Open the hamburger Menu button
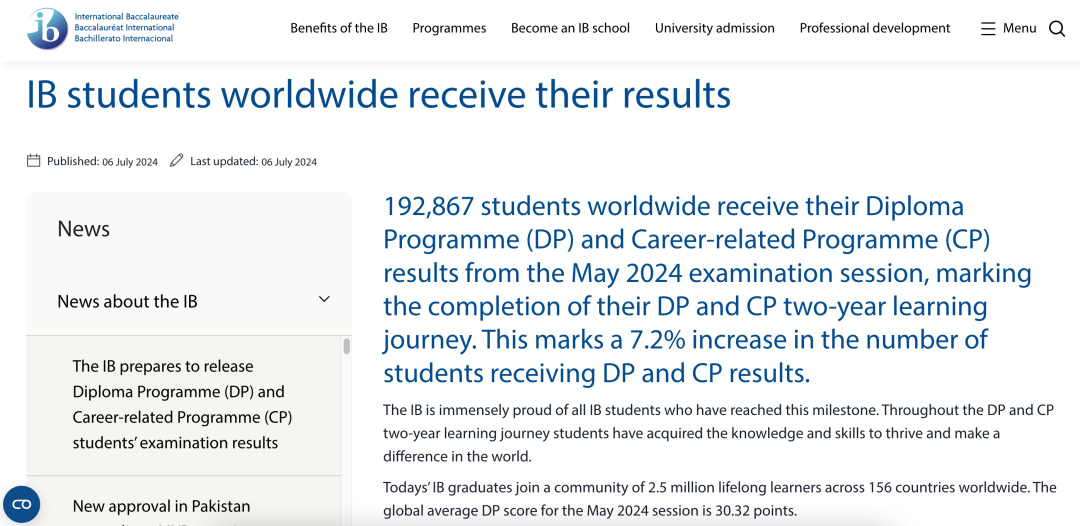This screenshot has height=526, width=1080. (1008, 28)
